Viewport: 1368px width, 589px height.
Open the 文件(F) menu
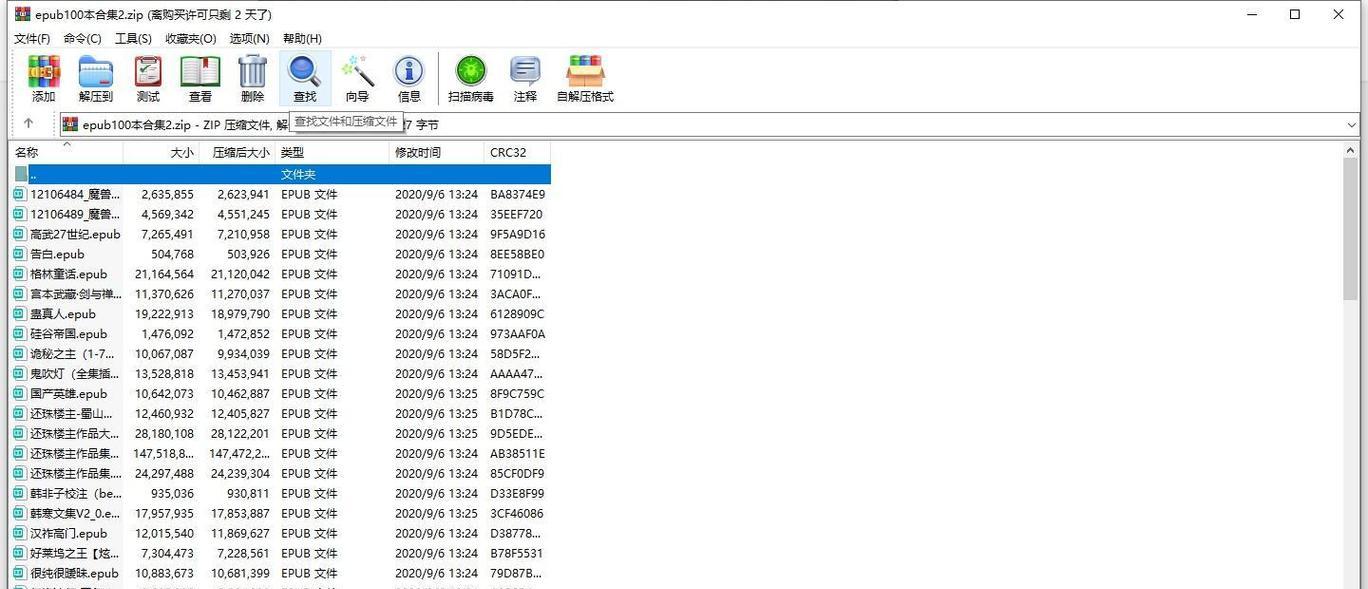pos(31,38)
